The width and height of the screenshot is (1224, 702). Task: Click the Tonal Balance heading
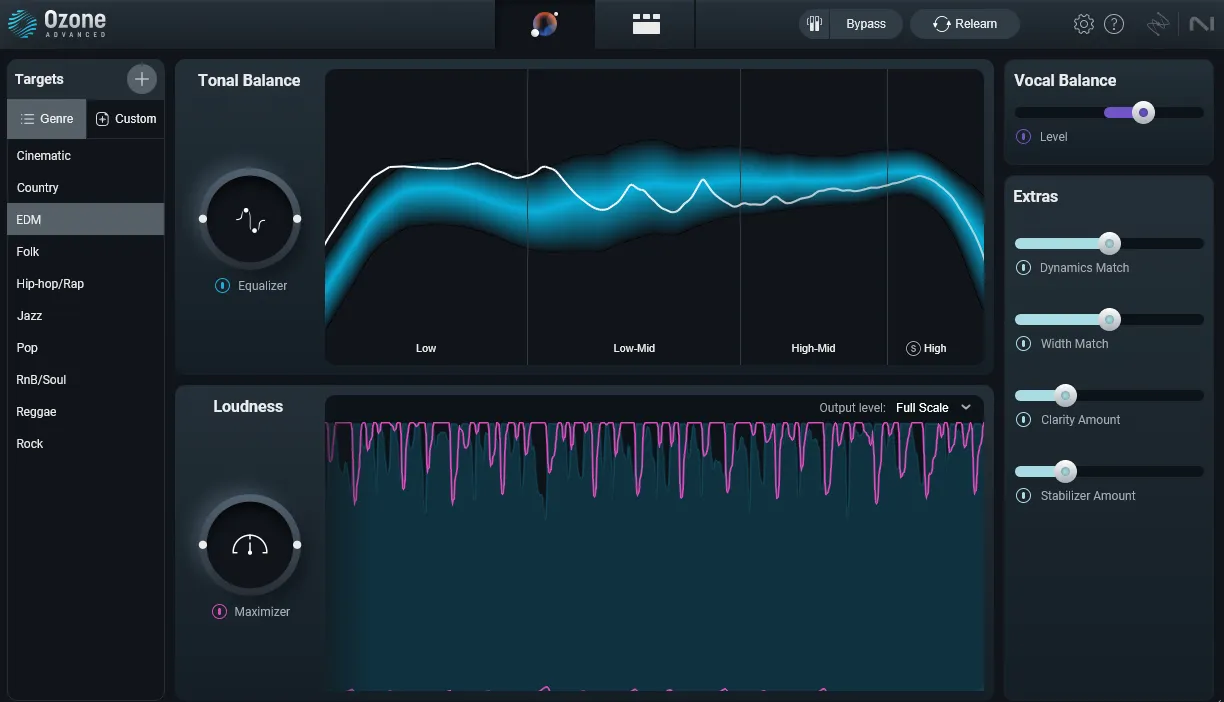(x=249, y=81)
